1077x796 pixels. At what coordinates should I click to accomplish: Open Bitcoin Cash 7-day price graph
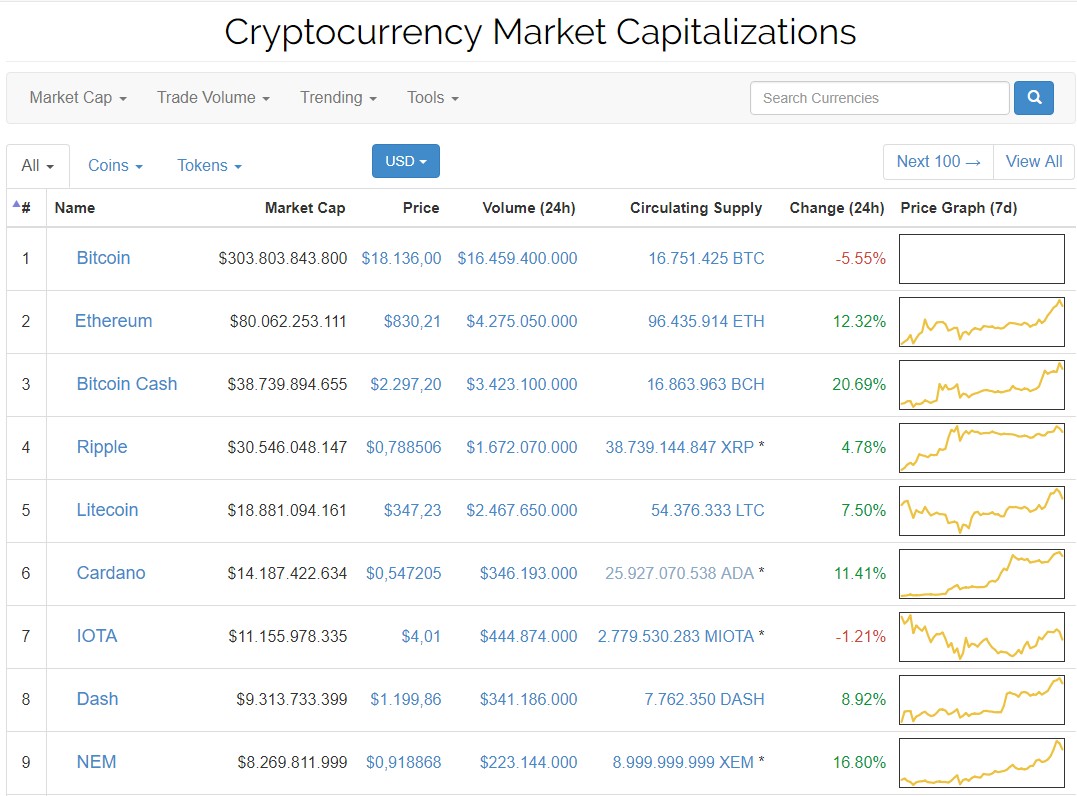coord(981,385)
